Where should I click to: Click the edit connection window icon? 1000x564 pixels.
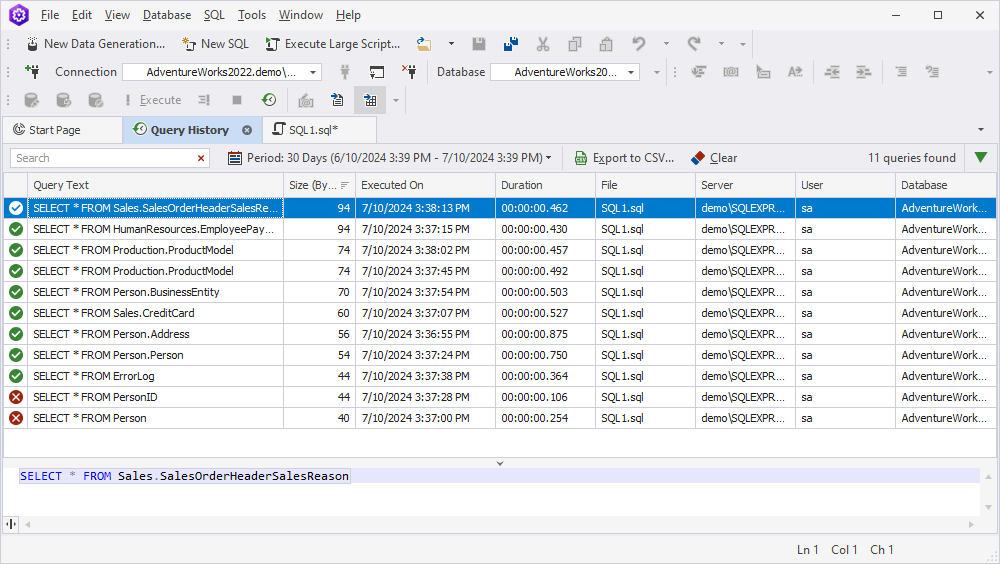pyautogui.click(x=377, y=72)
